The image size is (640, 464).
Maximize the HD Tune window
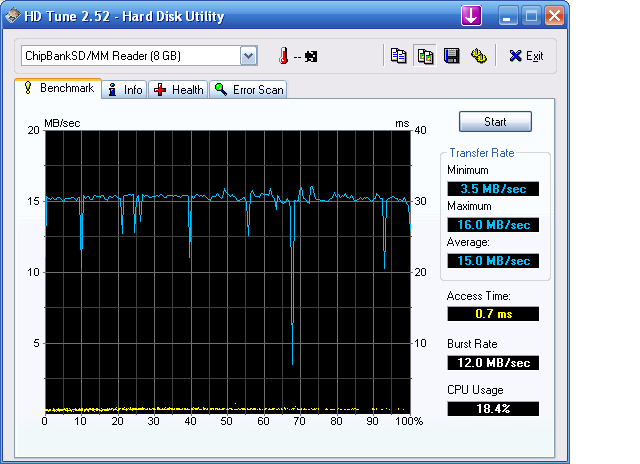tap(531, 16)
